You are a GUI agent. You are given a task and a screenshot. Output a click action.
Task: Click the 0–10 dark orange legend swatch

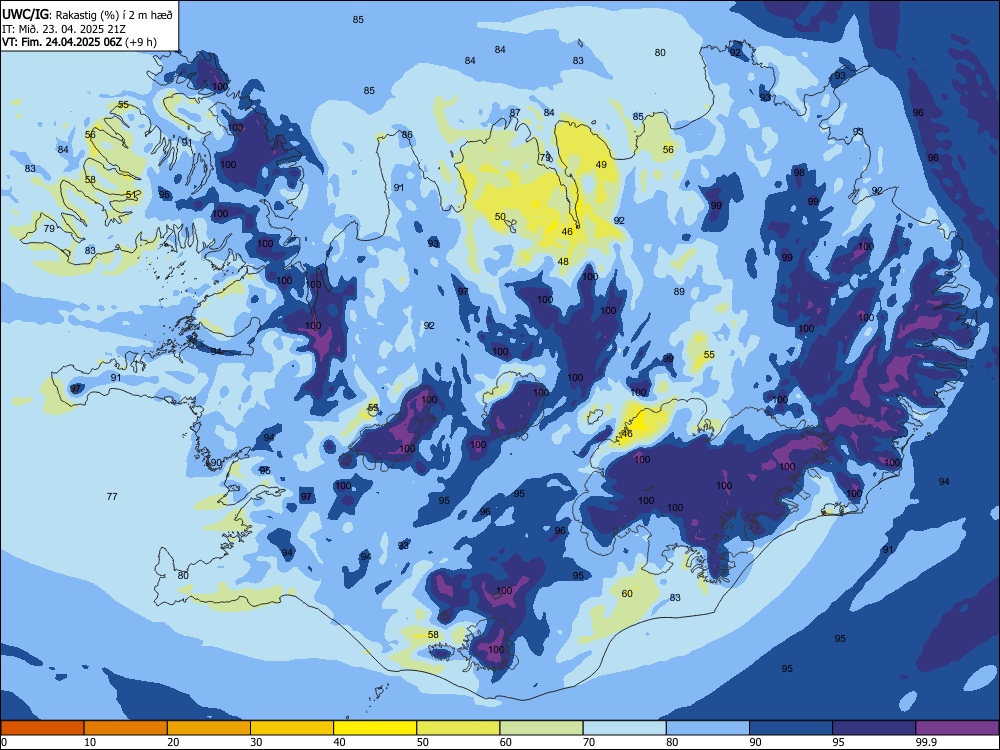click(42, 728)
